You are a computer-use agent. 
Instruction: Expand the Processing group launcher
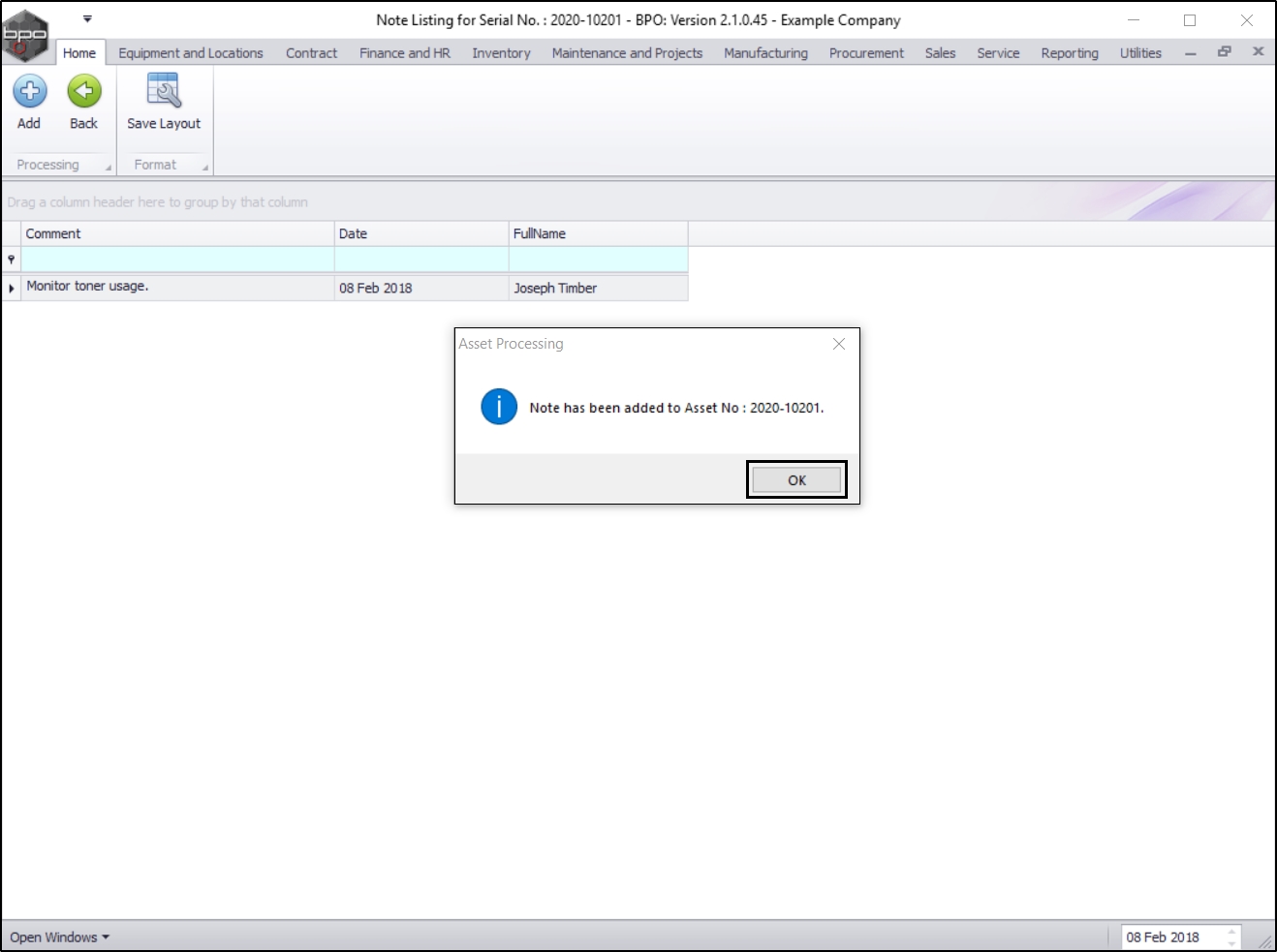pos(108,169)
